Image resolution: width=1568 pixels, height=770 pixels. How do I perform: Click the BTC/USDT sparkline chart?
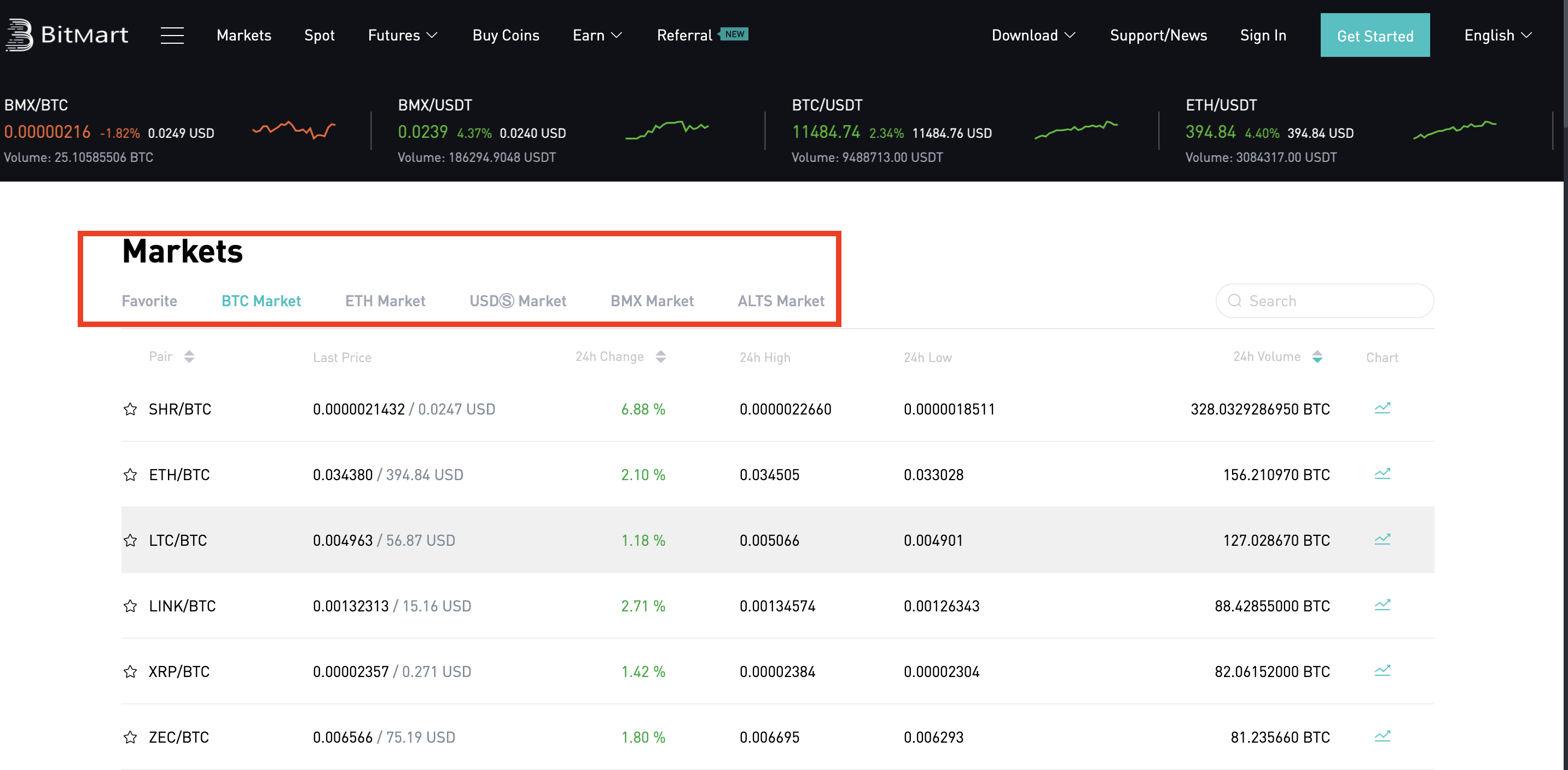(x=1076, y=130)
